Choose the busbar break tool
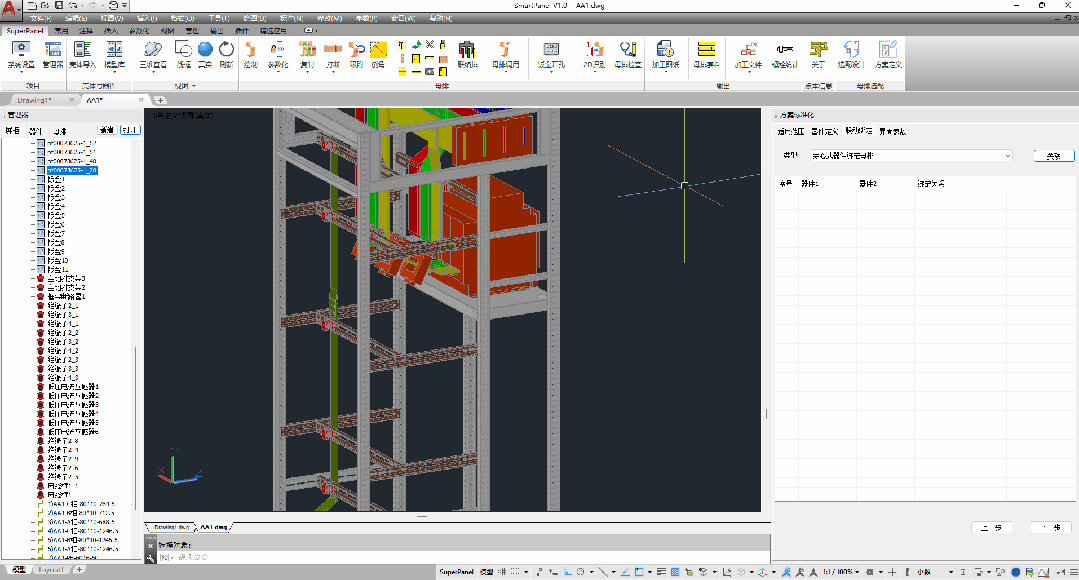The image size is (1079, 580). click(333, 54)
